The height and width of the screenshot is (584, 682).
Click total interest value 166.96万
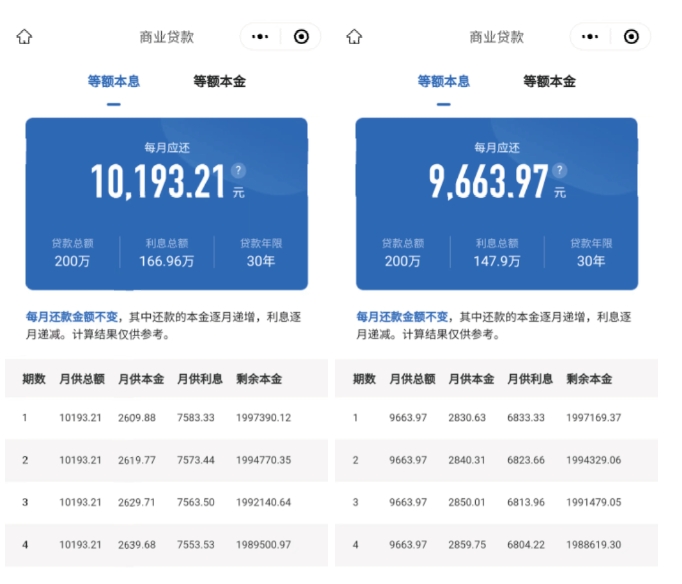pyautogui.click(x=167, y=261)
